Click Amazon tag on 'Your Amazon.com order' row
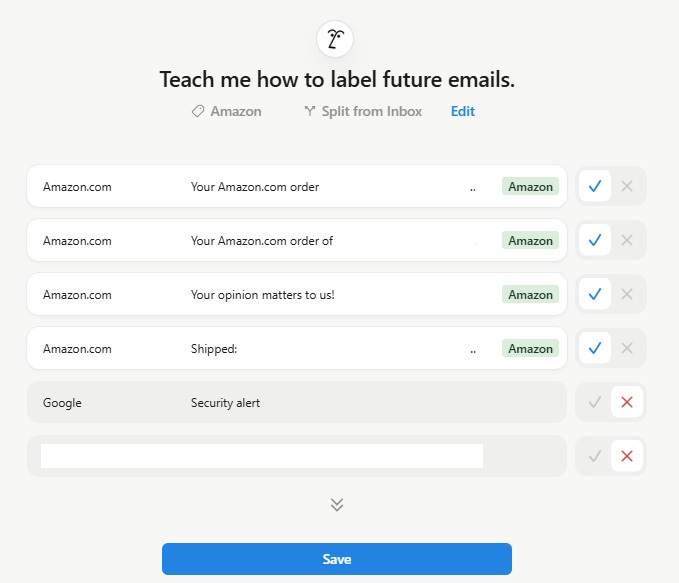This screenshot has height=583, width=679. click(530, 186)
